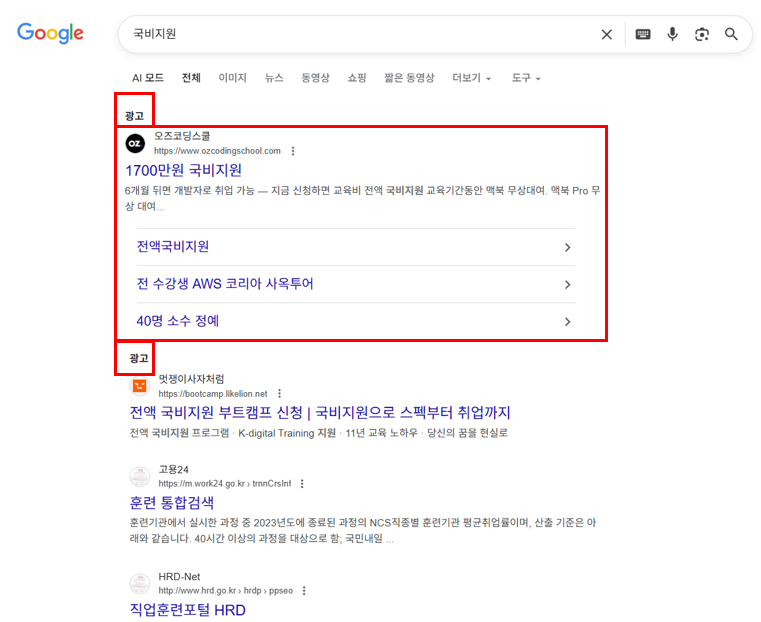Open the 훈련 통합검색 result link
Screen dimensions: 761x622
pos(172,503)
